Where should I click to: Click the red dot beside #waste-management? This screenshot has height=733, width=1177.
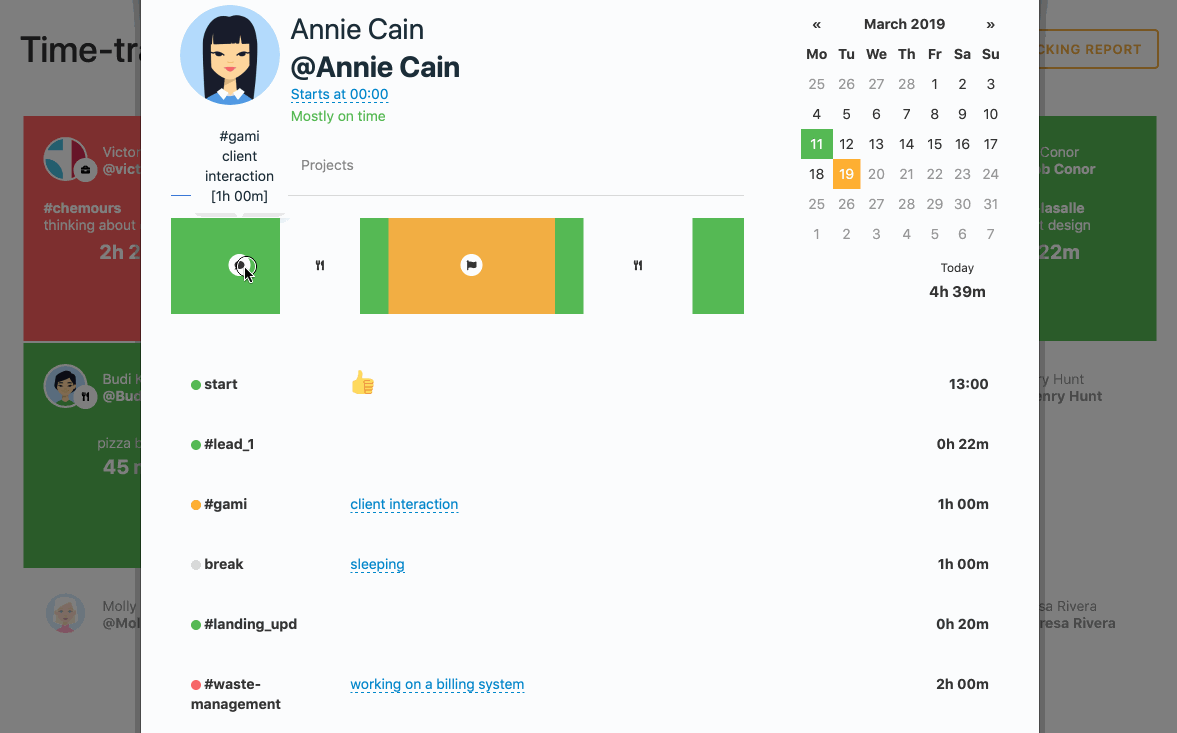[x=196, y=685]
